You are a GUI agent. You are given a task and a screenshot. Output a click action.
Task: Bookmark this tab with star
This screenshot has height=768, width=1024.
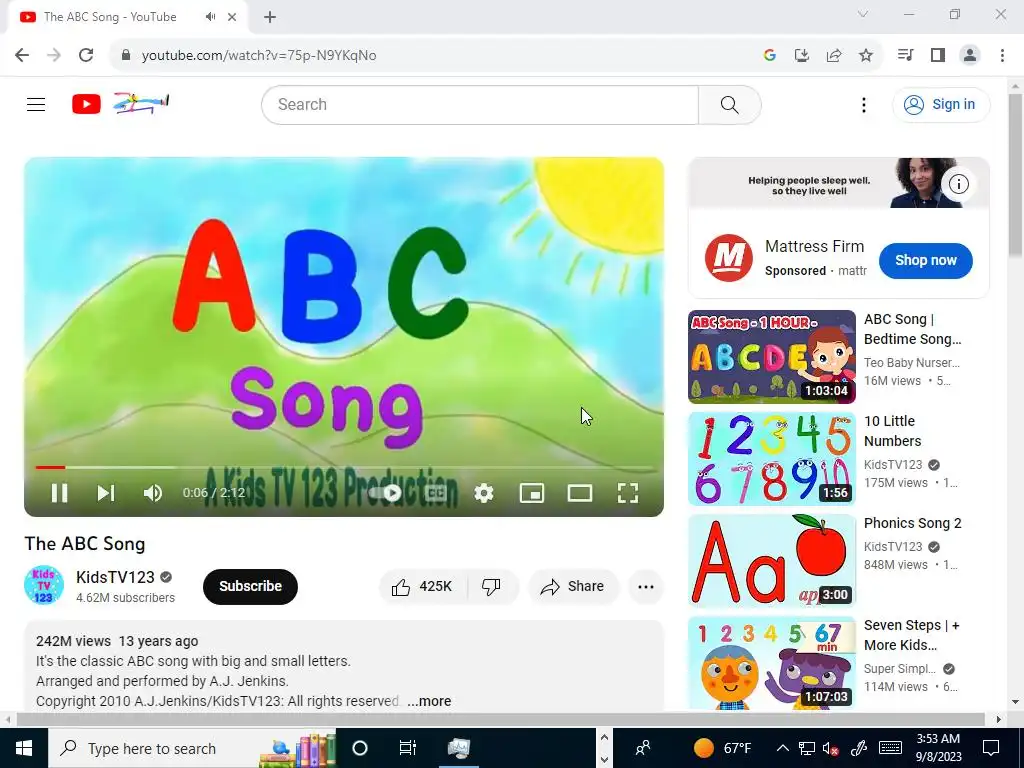866,56
